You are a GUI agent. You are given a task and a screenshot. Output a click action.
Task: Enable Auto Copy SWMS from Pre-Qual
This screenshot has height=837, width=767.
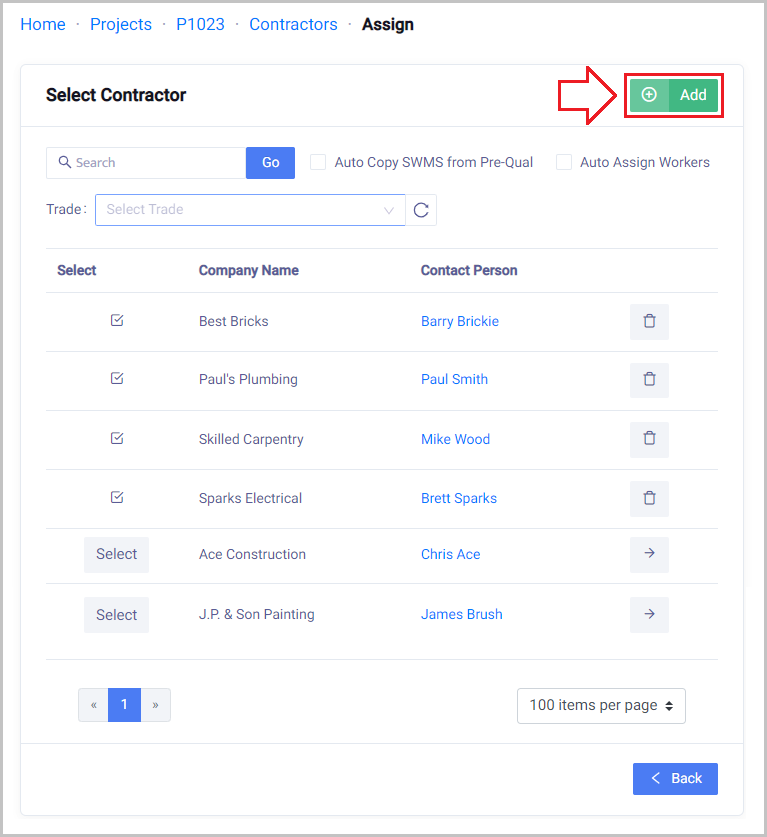pyautogui.click(x=318, y=162)
